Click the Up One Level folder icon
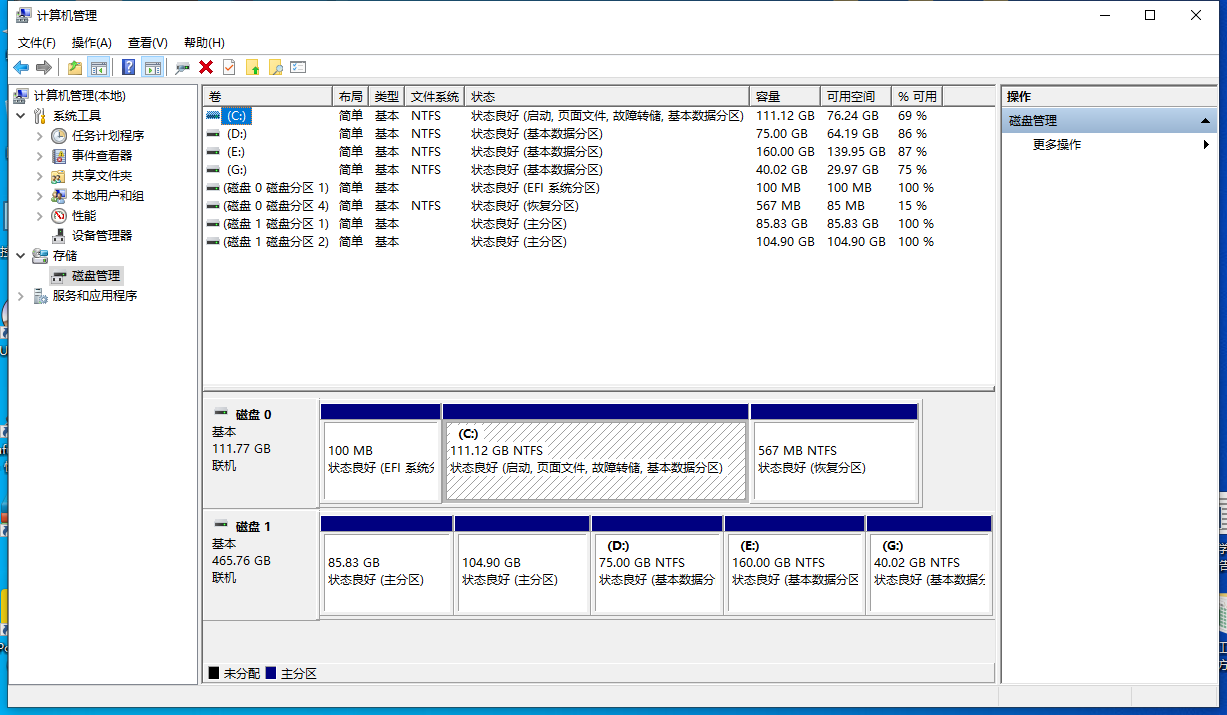 point(75,67)
